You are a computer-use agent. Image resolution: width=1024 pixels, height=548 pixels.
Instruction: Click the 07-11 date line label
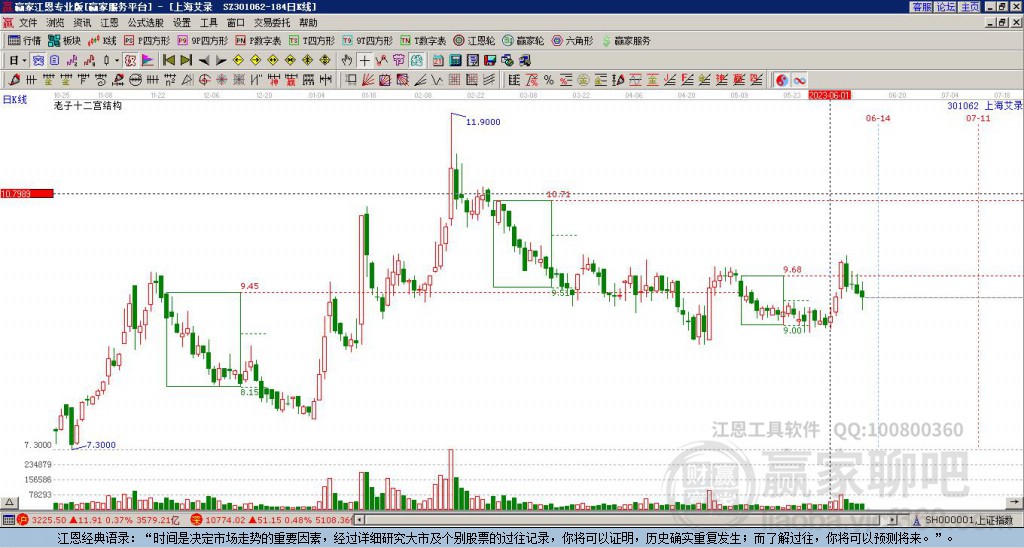(978, 118)
